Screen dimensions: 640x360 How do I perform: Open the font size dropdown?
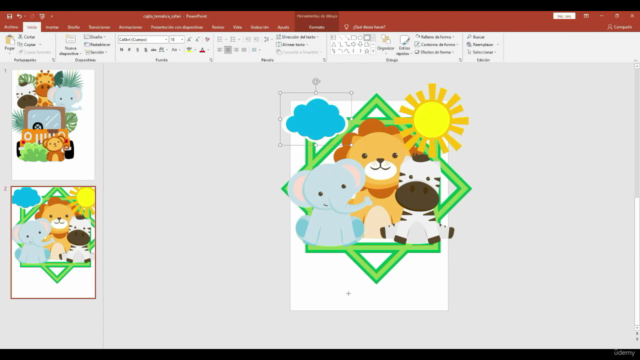pyautogui.click(x=182, y=40)
